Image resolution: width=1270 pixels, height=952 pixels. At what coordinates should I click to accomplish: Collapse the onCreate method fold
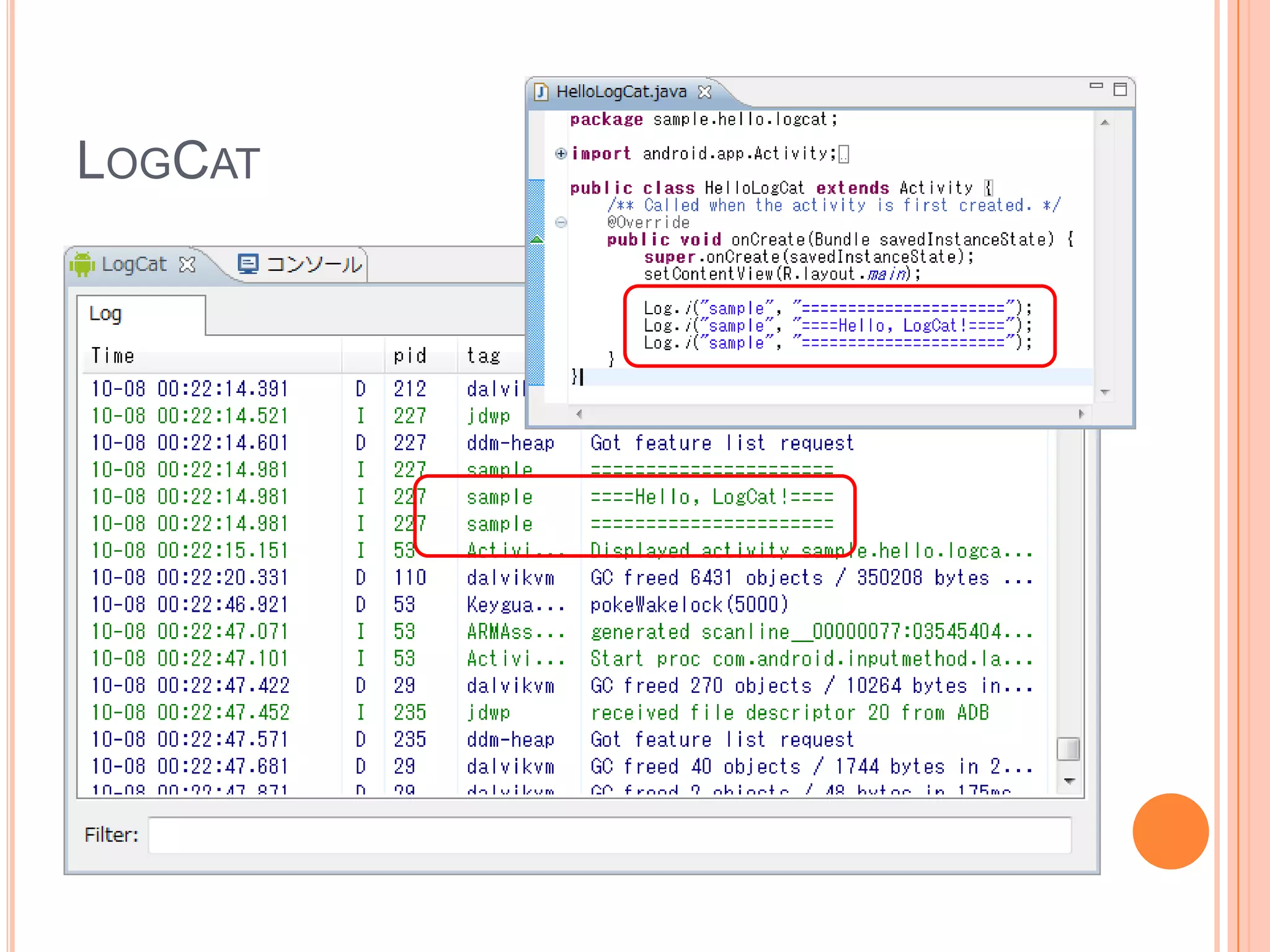pyautogui.click(x=561, y=222)
